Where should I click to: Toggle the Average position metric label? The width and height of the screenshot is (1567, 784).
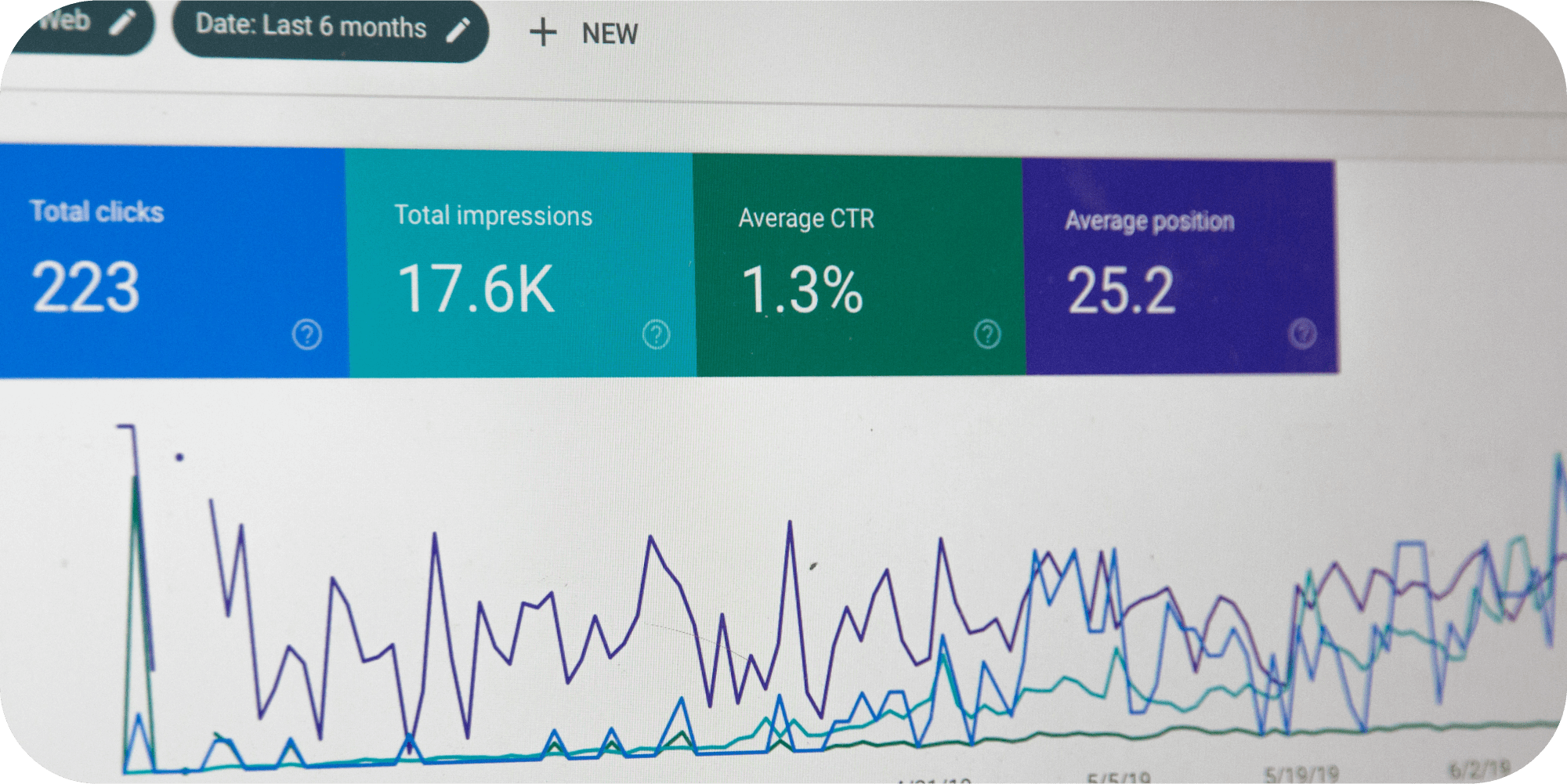1149,222
